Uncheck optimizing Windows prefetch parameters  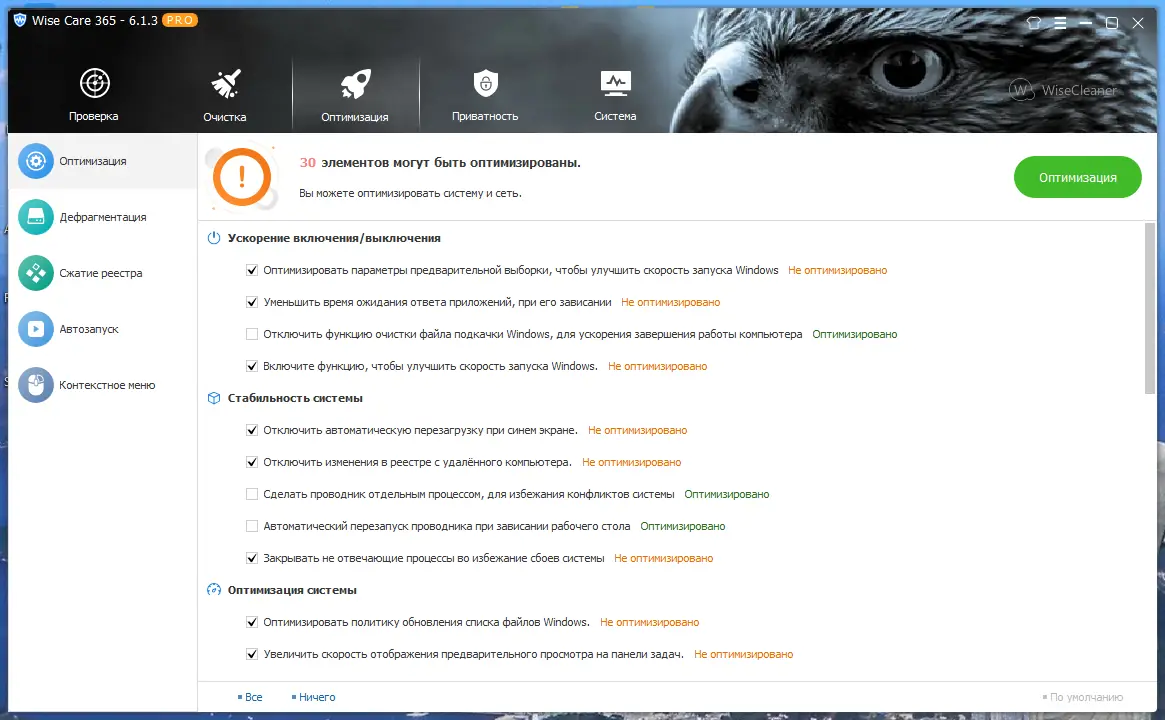(x=252, y=270)
